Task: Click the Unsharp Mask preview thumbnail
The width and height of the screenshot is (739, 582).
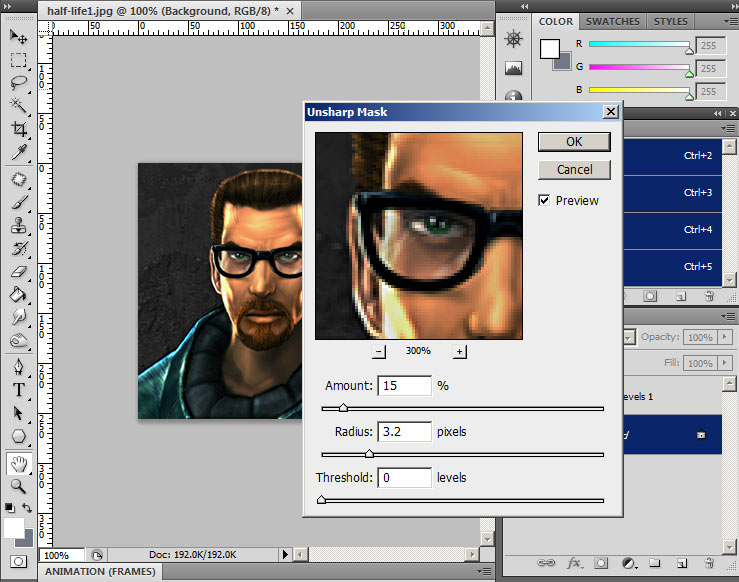Action: pos(419,236)
